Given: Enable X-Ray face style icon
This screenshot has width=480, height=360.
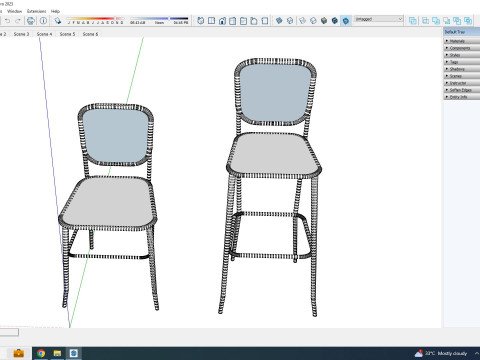Looking at the screenshot, I should 279,21.
